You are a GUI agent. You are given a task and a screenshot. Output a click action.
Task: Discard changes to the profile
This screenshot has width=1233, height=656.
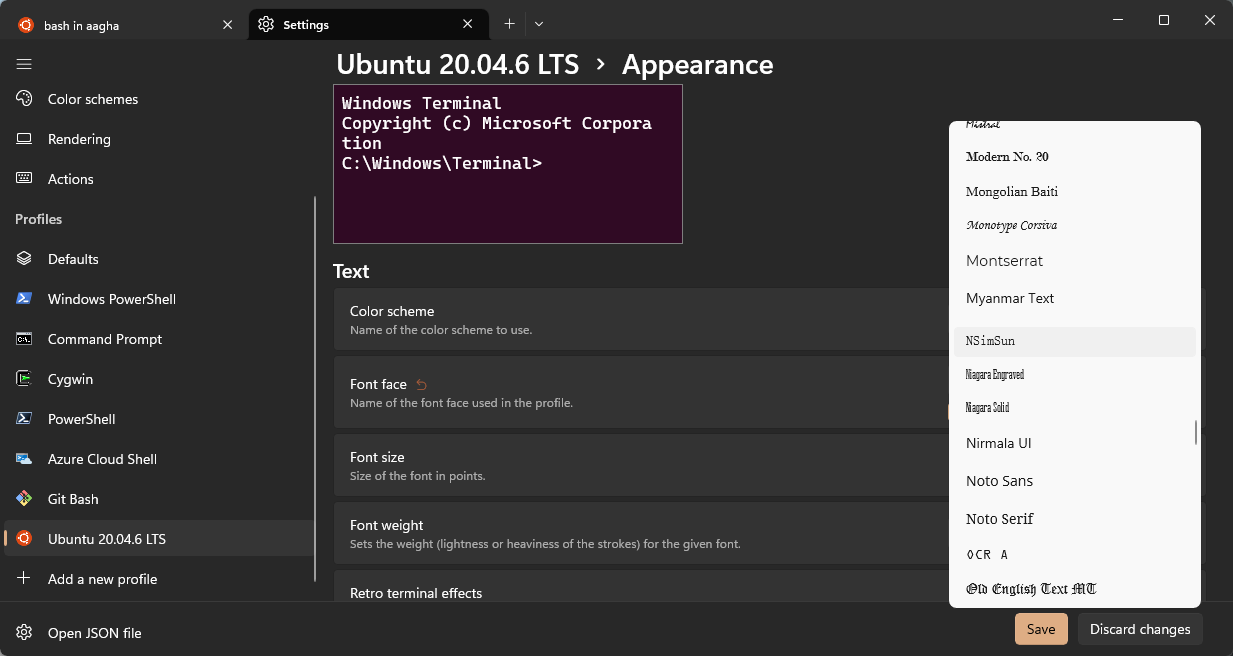click(1140, 629)
